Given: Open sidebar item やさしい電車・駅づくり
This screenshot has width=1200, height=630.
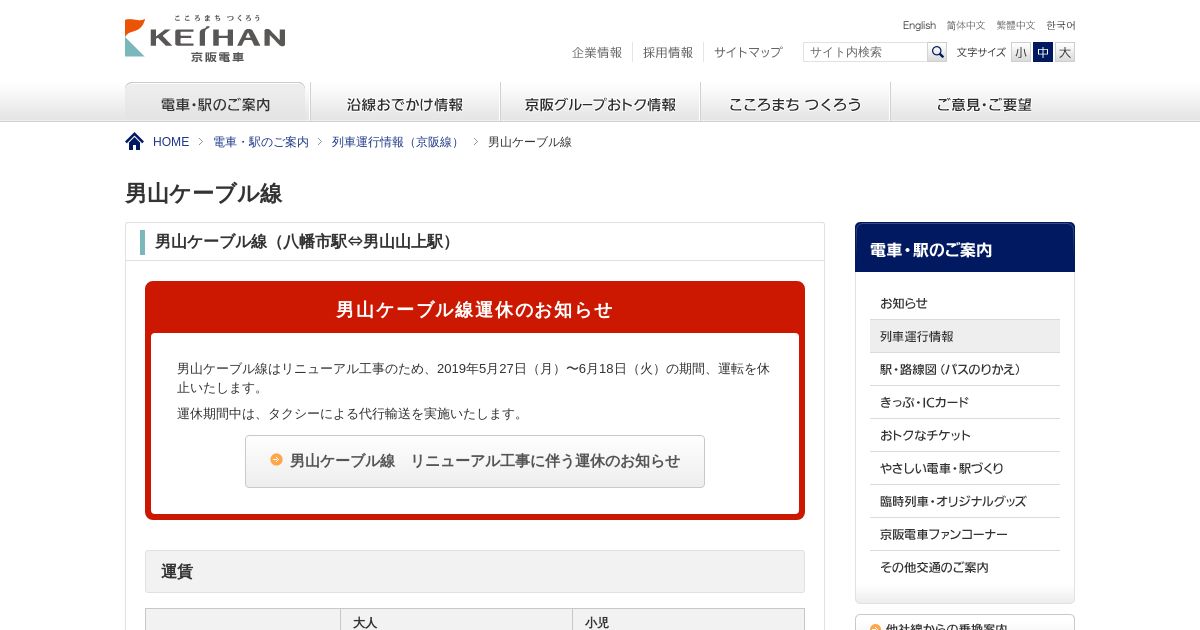Looking at the screenshot, I should pyautogui.click(x=965, y=468).
